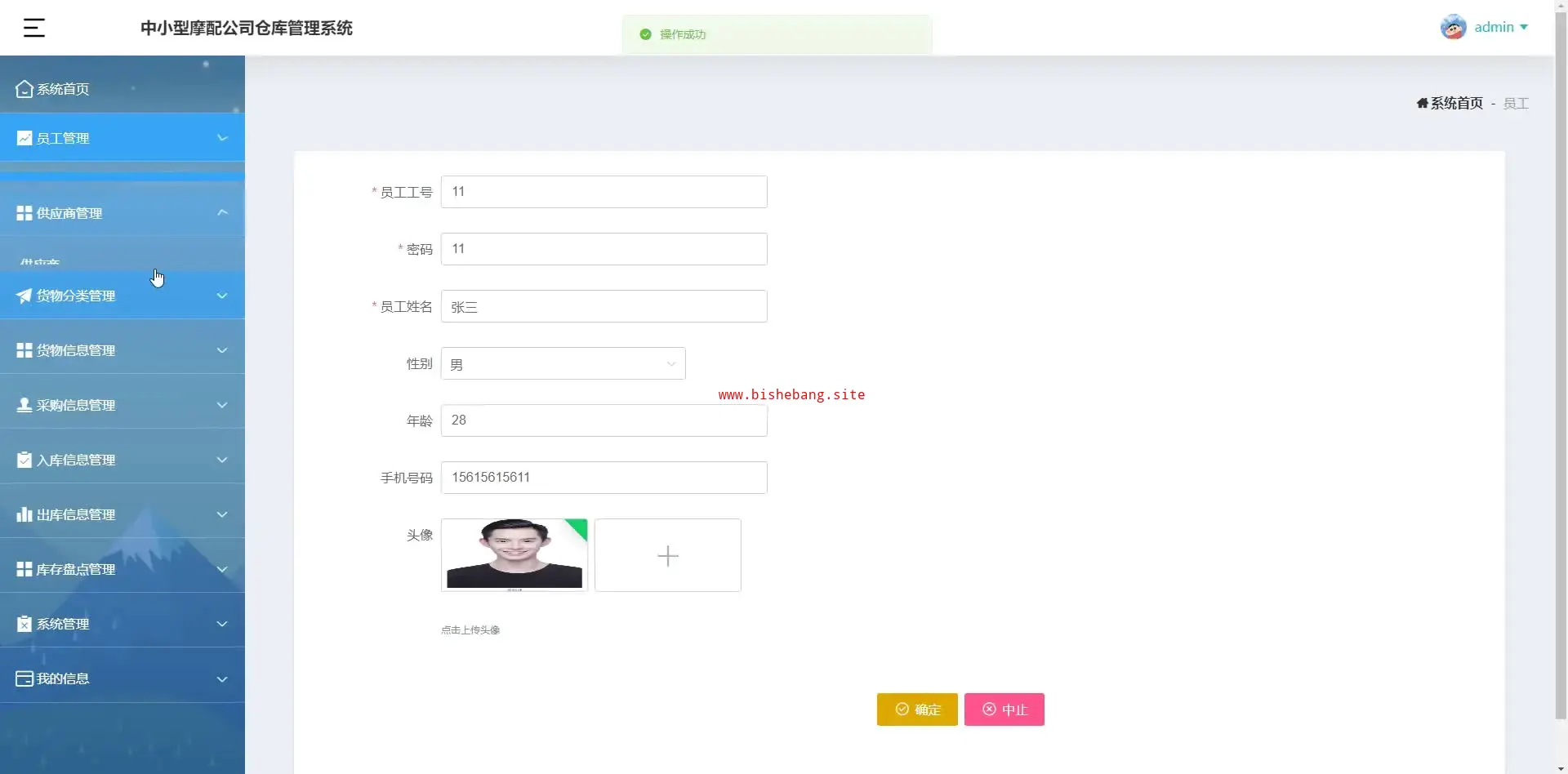Click the pink 中止 cancel button
This screenshot has height=774, width=1568.
[x=1004, y=709]
